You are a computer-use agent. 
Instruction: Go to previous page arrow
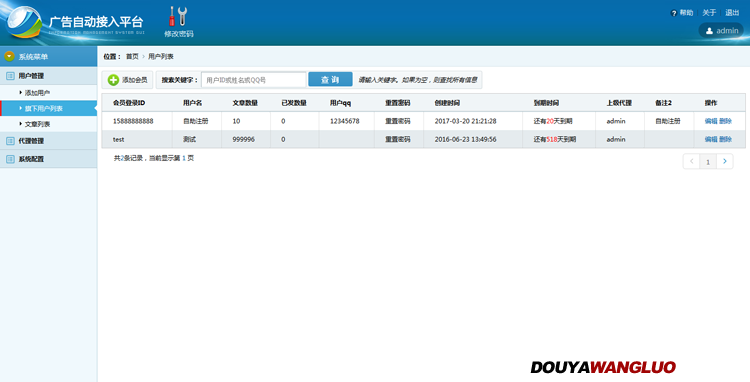tap(691, 162)
